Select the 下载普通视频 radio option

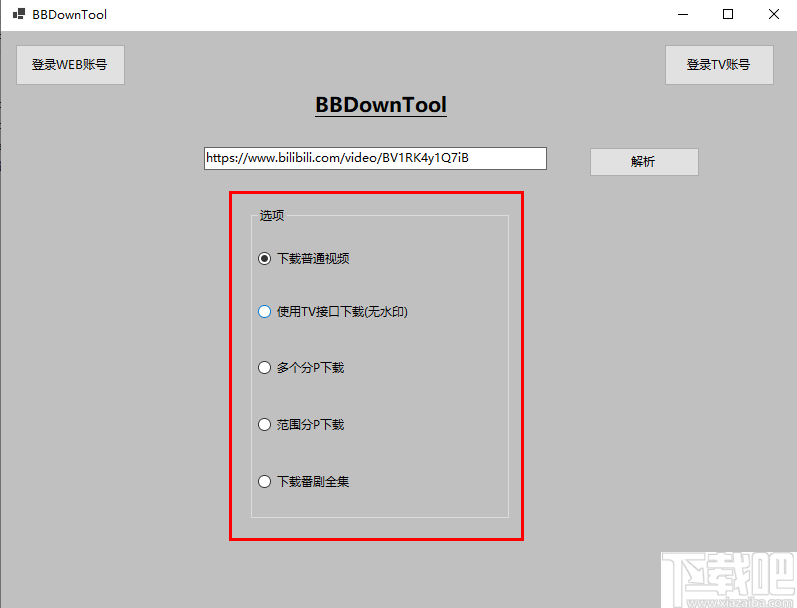(x=303, y=259)
